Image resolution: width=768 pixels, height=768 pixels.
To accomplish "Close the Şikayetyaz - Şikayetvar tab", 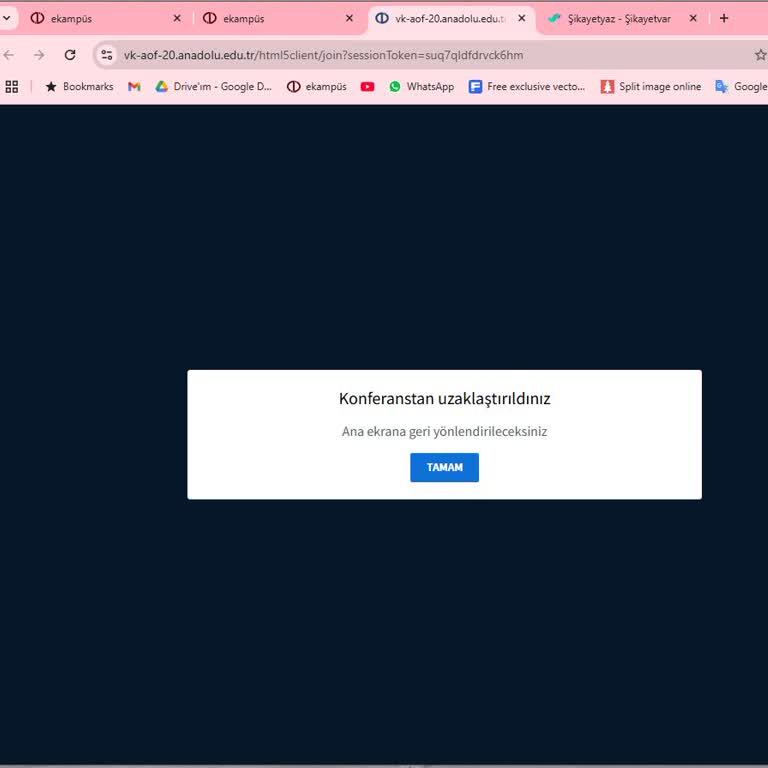I will pos(693,19).
